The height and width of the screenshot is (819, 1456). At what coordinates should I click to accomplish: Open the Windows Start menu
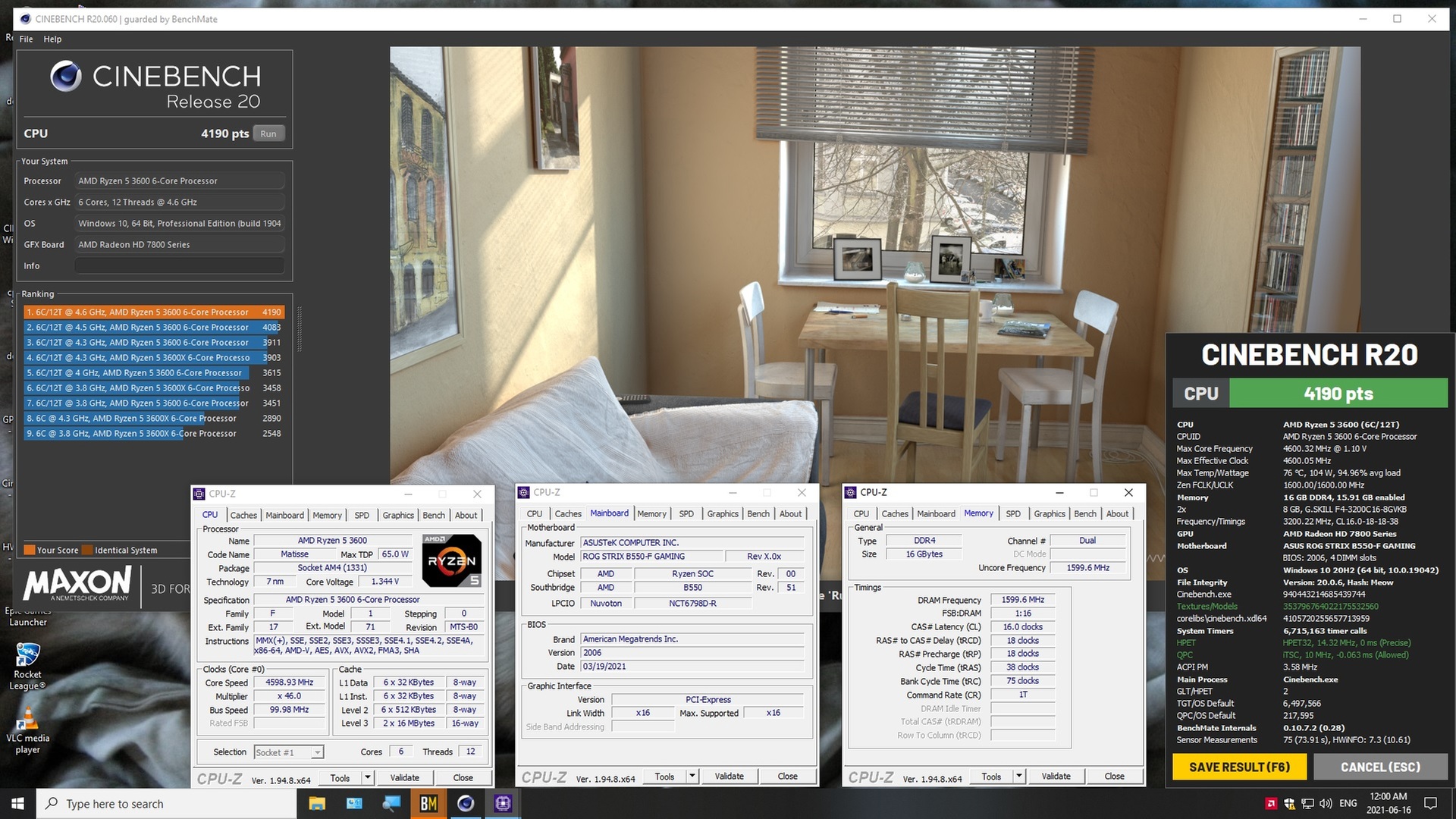(x=17, y=803)
